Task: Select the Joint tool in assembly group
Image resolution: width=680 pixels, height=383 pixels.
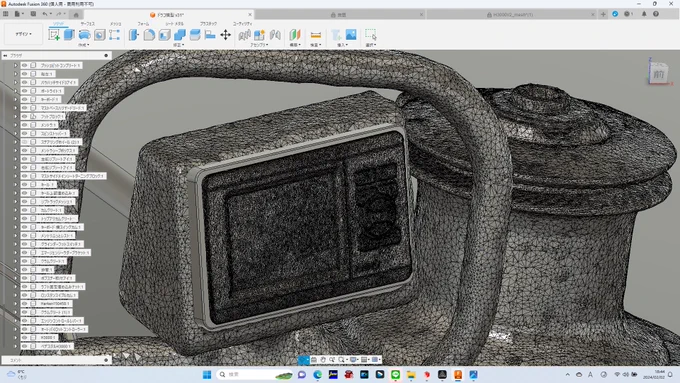Action: pyautogui.click(x=275, y=35)
